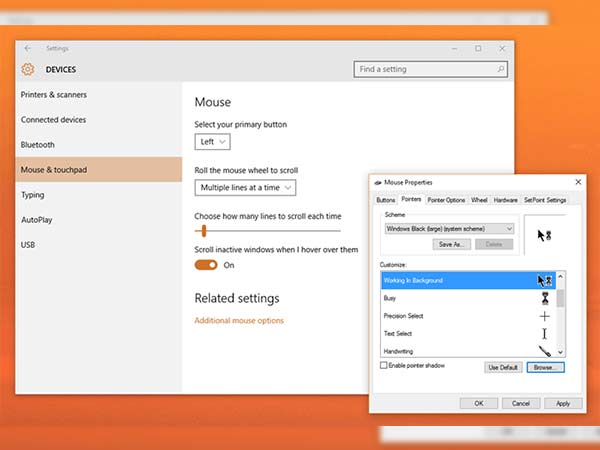Select the Busy hourglass pointer icon
The image size is (600, 450).
coord(544,298)
